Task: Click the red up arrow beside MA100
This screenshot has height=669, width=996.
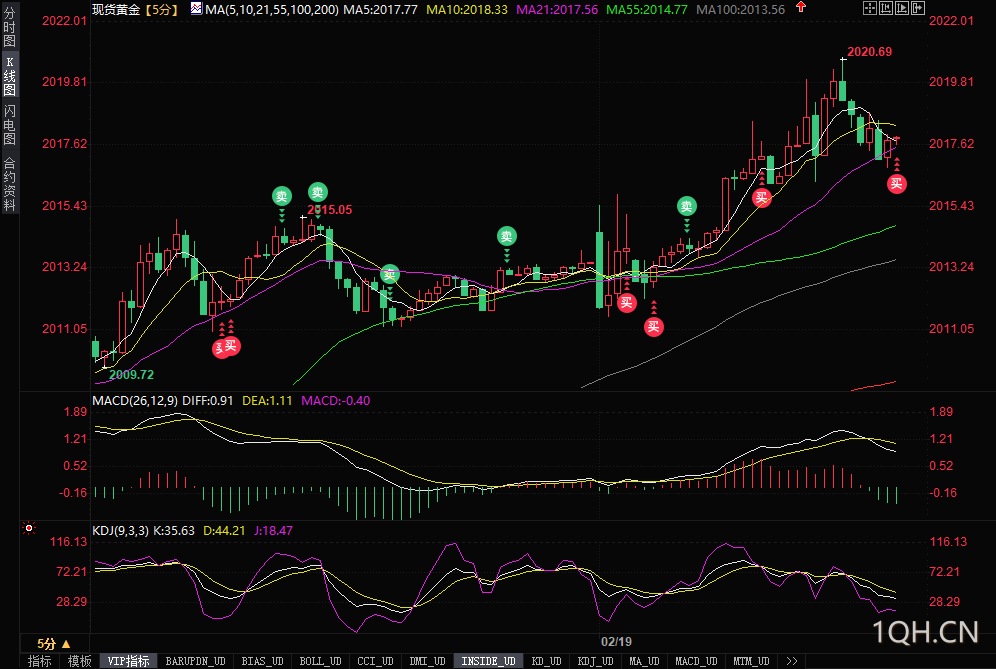Action: click(801, 7)
